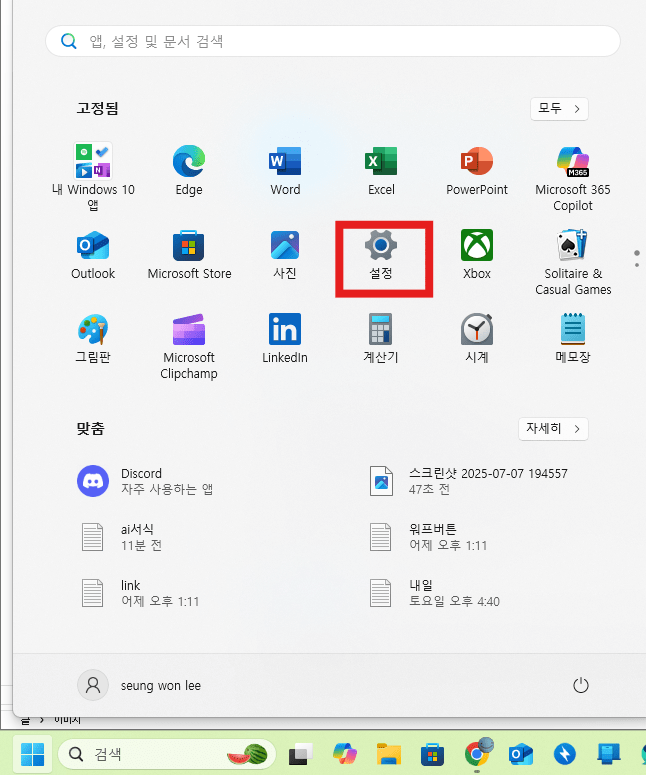The image size is (646, 775).
Task: Open Copilot from the taskbar
Action: [345, 754]
